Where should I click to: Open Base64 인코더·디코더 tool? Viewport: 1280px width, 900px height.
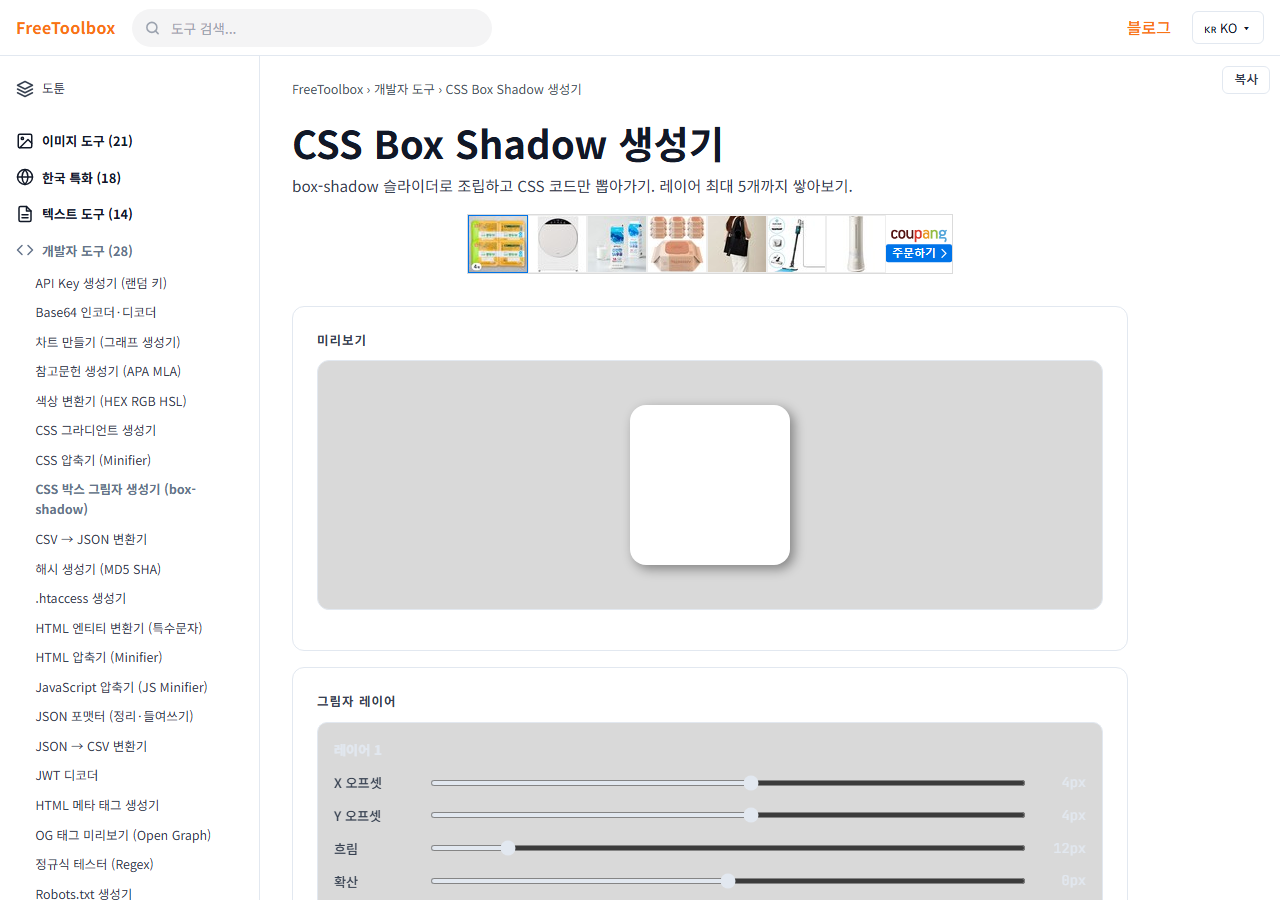pos(96,312)
